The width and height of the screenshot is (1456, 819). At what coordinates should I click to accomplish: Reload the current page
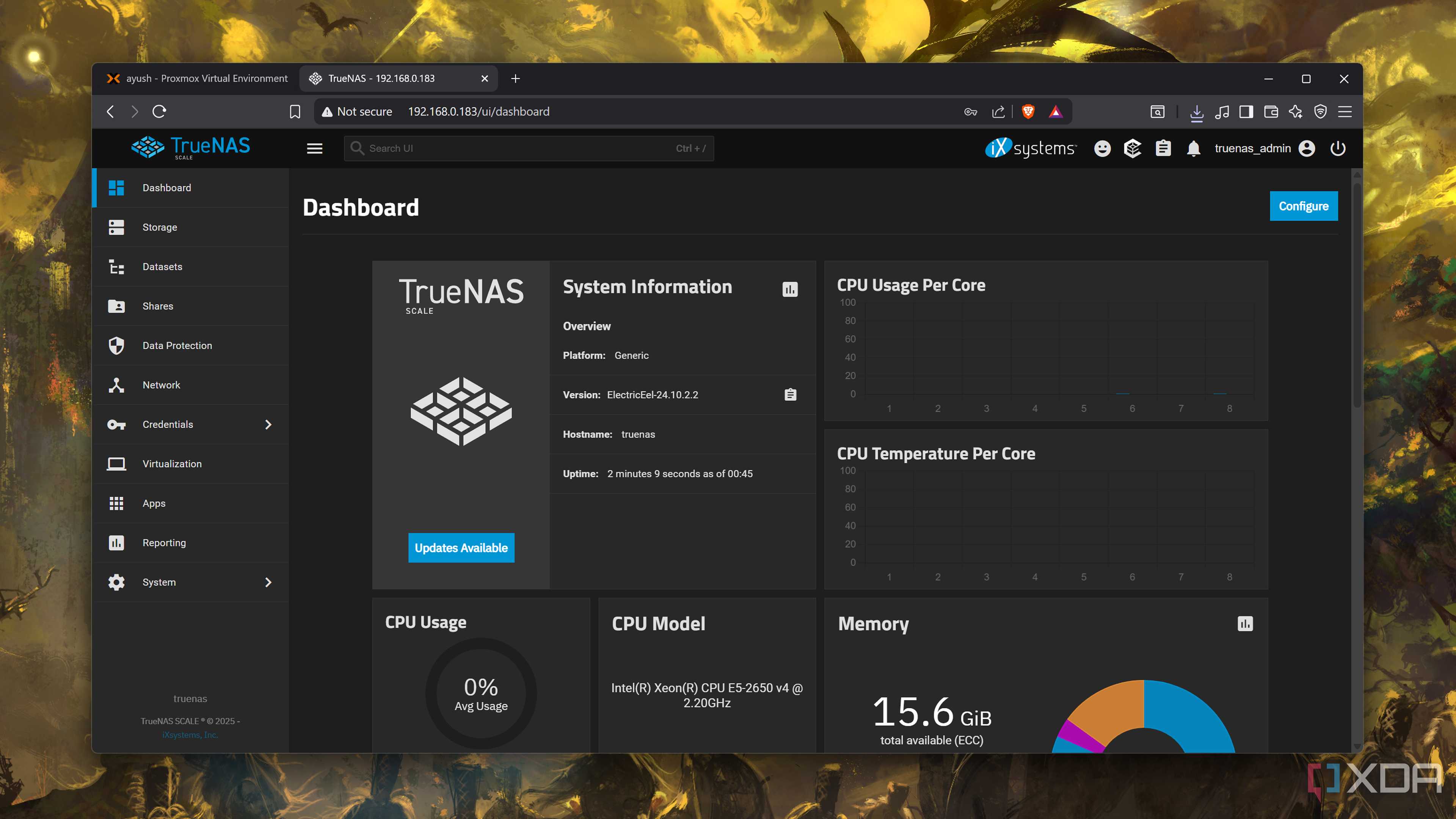point(159,111)
